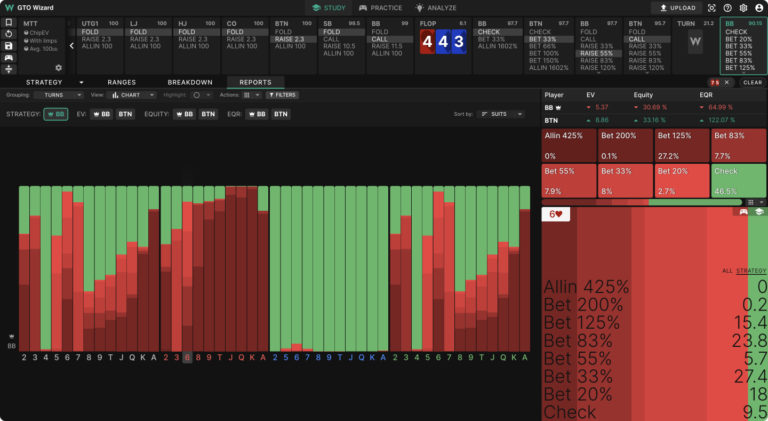Click the screenshot capture icon in top bar
768x421 pixels.
click(x=712, y=8)
